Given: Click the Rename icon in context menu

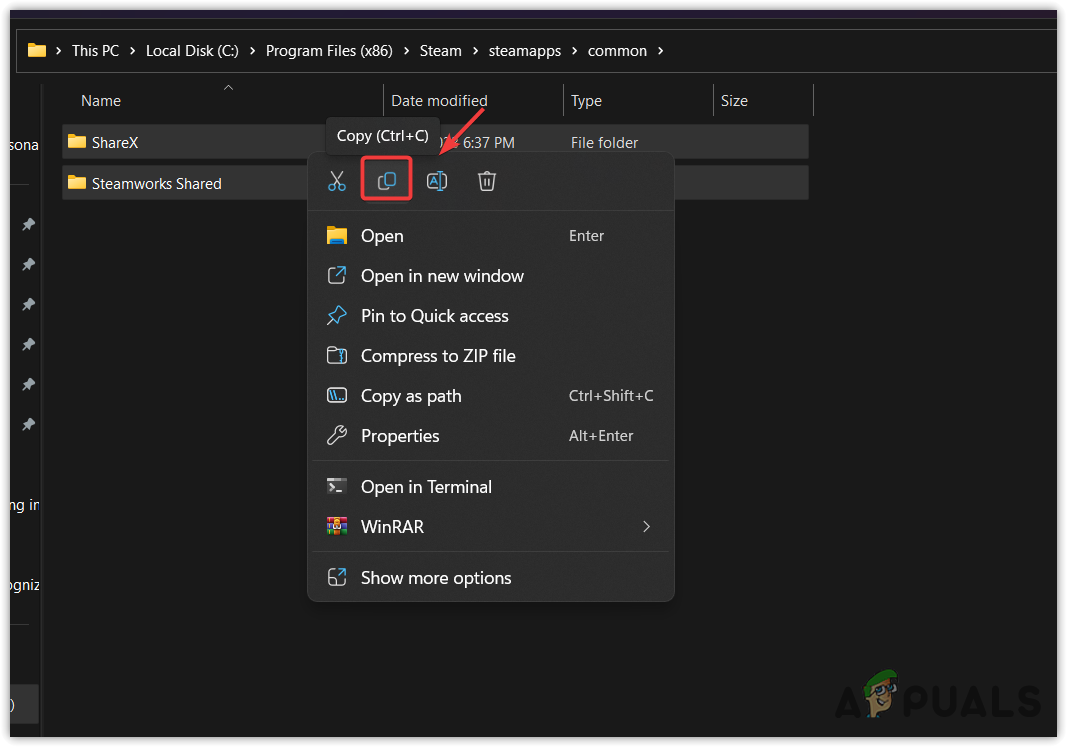Looking at the screenshot, I should (437, 181).
